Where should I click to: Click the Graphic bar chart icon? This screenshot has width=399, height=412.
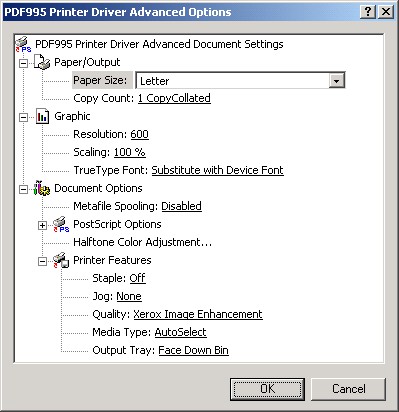coord(42,116)
